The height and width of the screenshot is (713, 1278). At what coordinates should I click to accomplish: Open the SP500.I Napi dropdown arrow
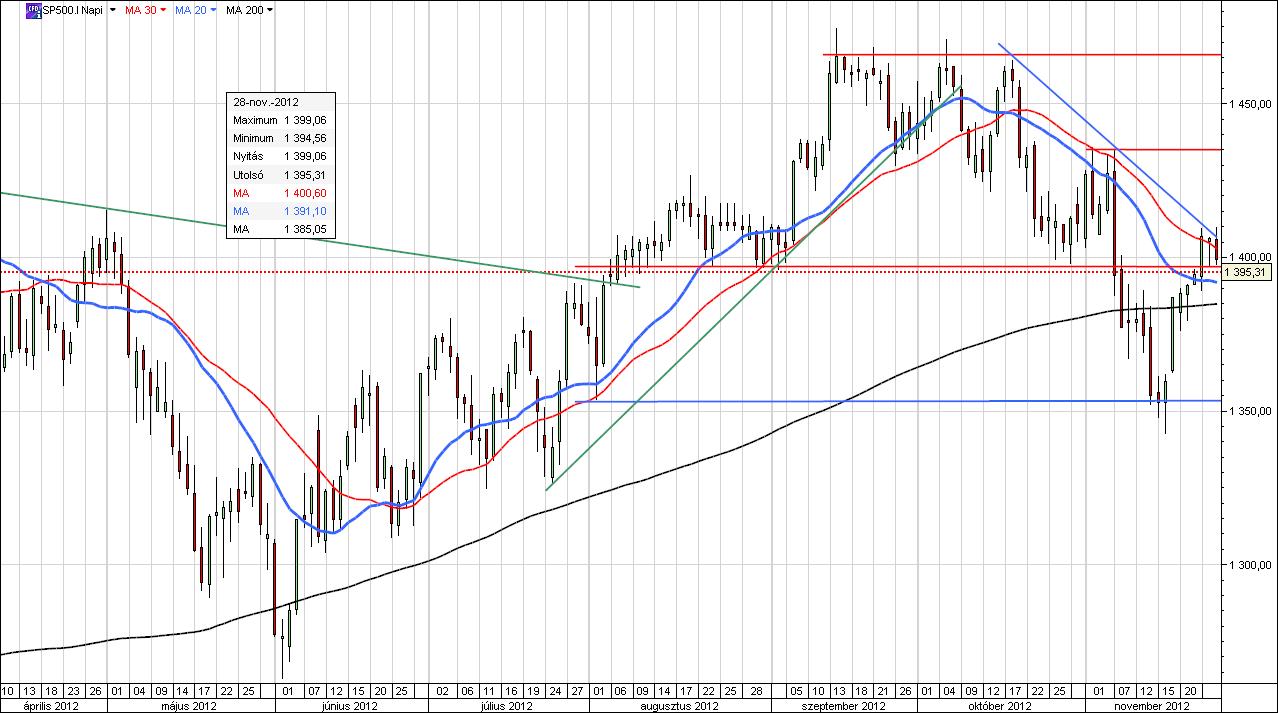[112, 9]
